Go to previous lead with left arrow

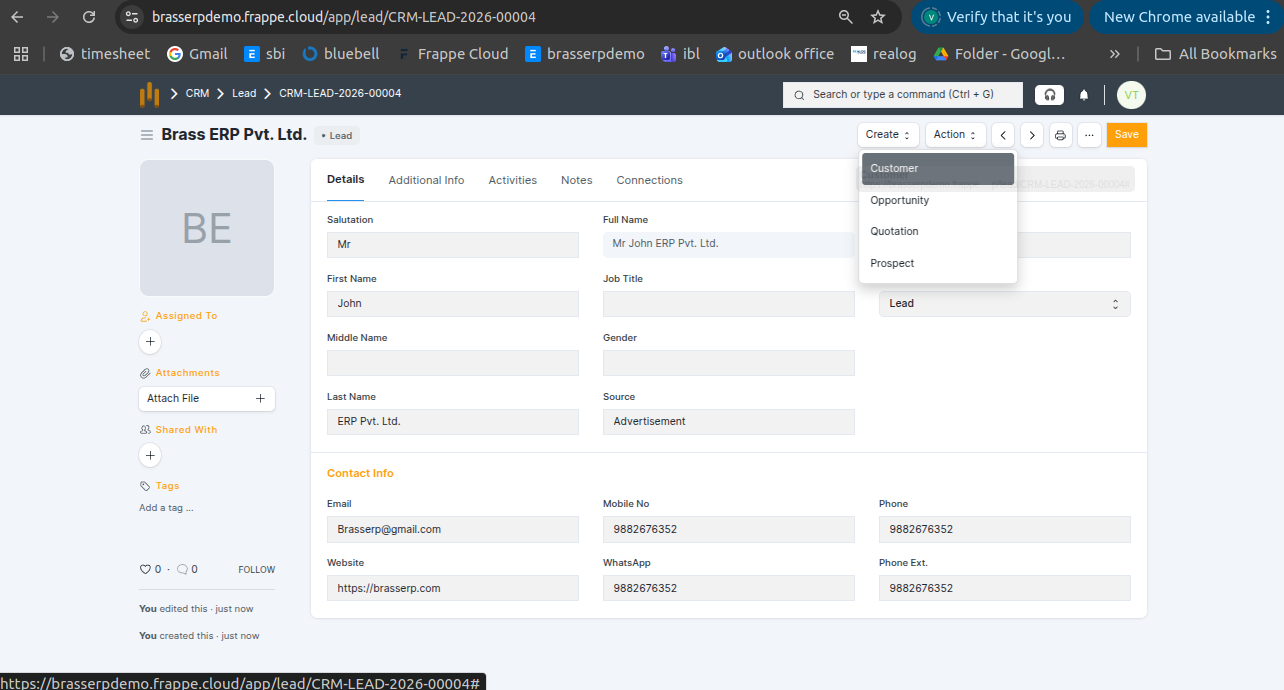1003,135
